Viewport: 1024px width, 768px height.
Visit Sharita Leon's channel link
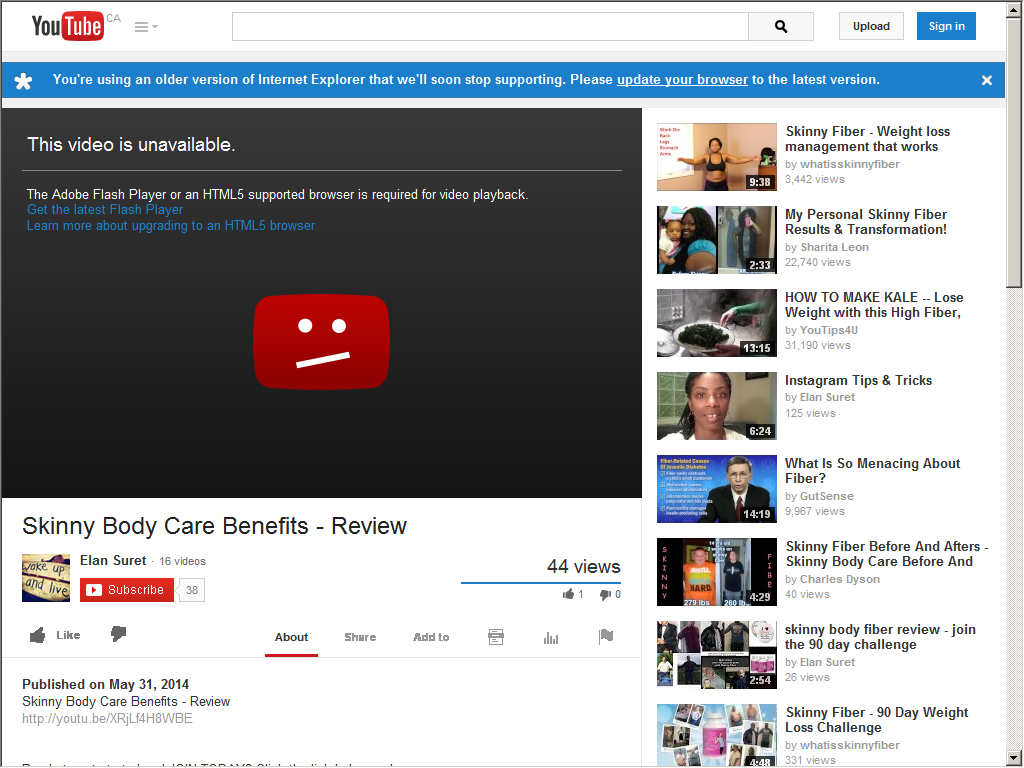pyautogui.click(x=834, y=247)
